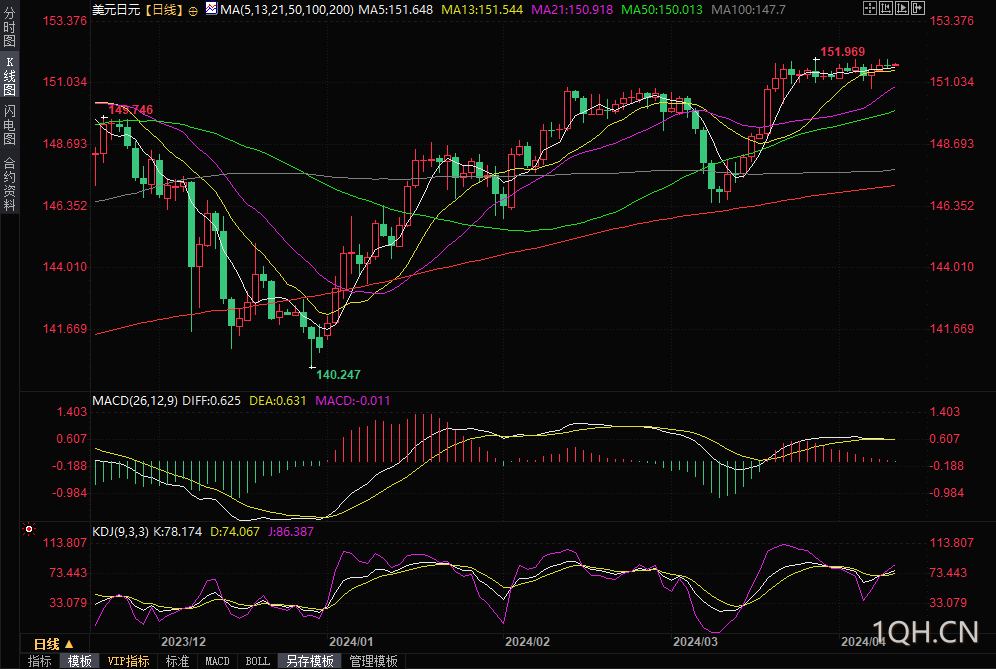Image resolution: width=996 pixels, height=669 pixels.
Task: Open the 分时图 side tab
Action: click(x=9, y=26)
